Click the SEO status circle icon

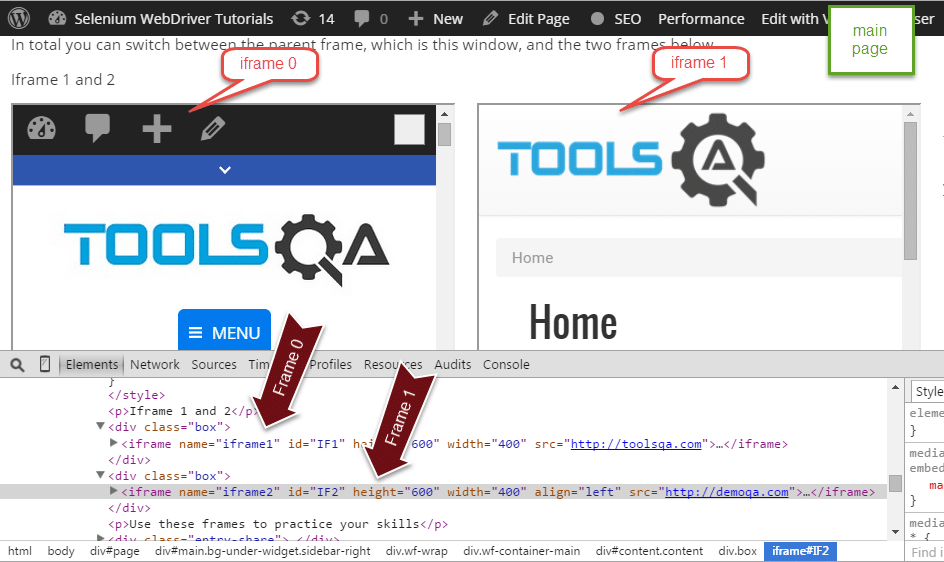597,19
